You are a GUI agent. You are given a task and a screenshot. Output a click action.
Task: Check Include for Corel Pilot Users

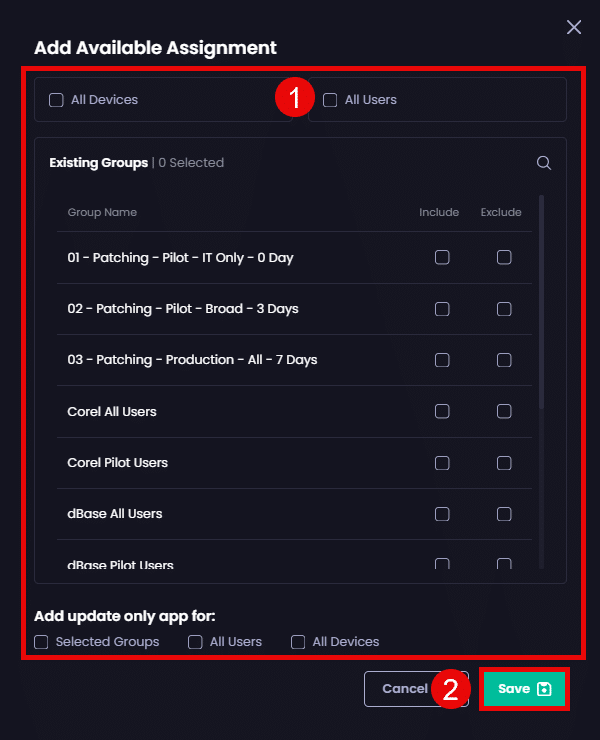pos(442,463)
